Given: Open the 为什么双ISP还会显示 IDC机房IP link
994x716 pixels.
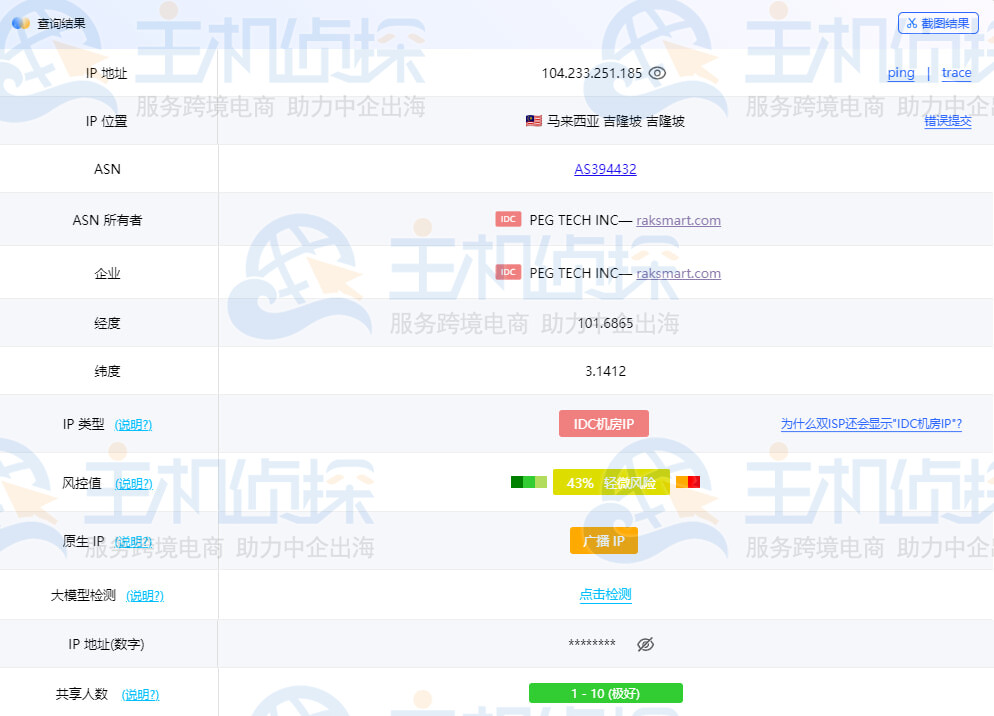Looking at the screenshot, I should [871, 424].
